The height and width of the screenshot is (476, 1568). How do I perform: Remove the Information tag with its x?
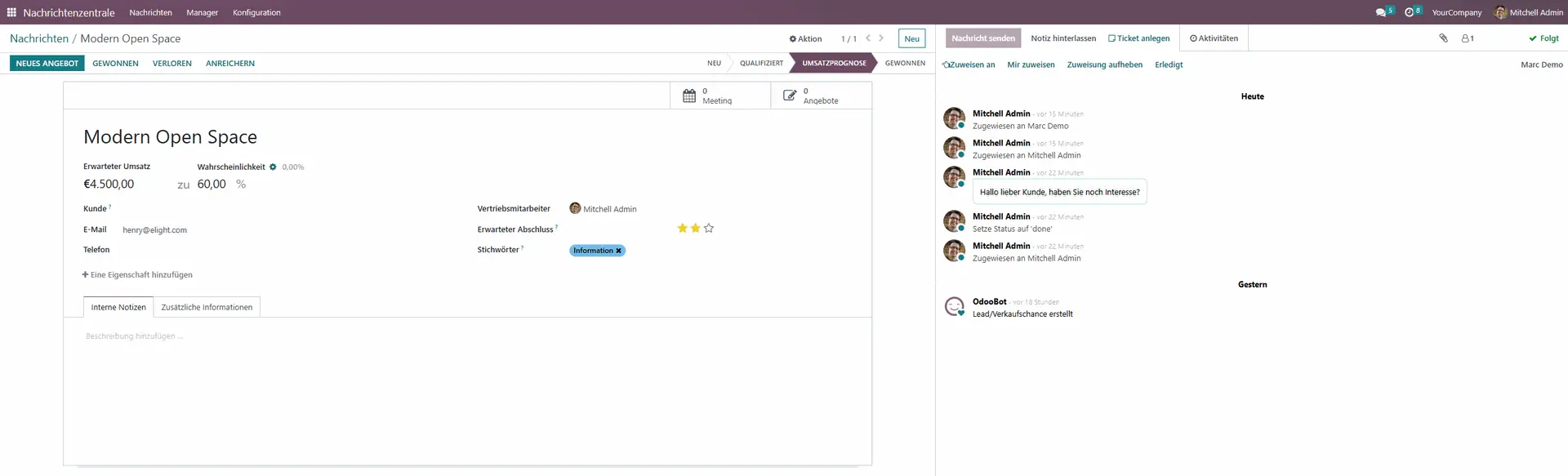(x=619, y=251)
